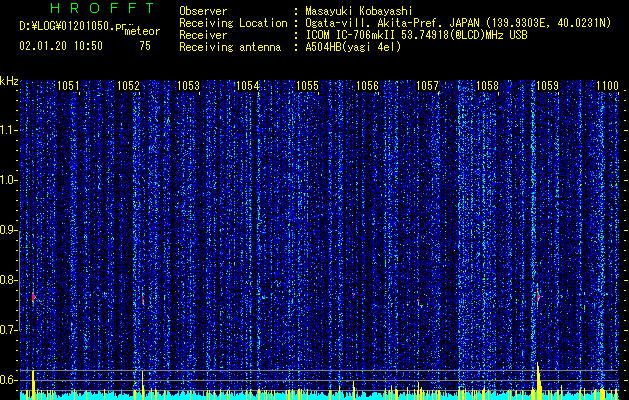Click the 1059 time marker

[x=547, y=85]
